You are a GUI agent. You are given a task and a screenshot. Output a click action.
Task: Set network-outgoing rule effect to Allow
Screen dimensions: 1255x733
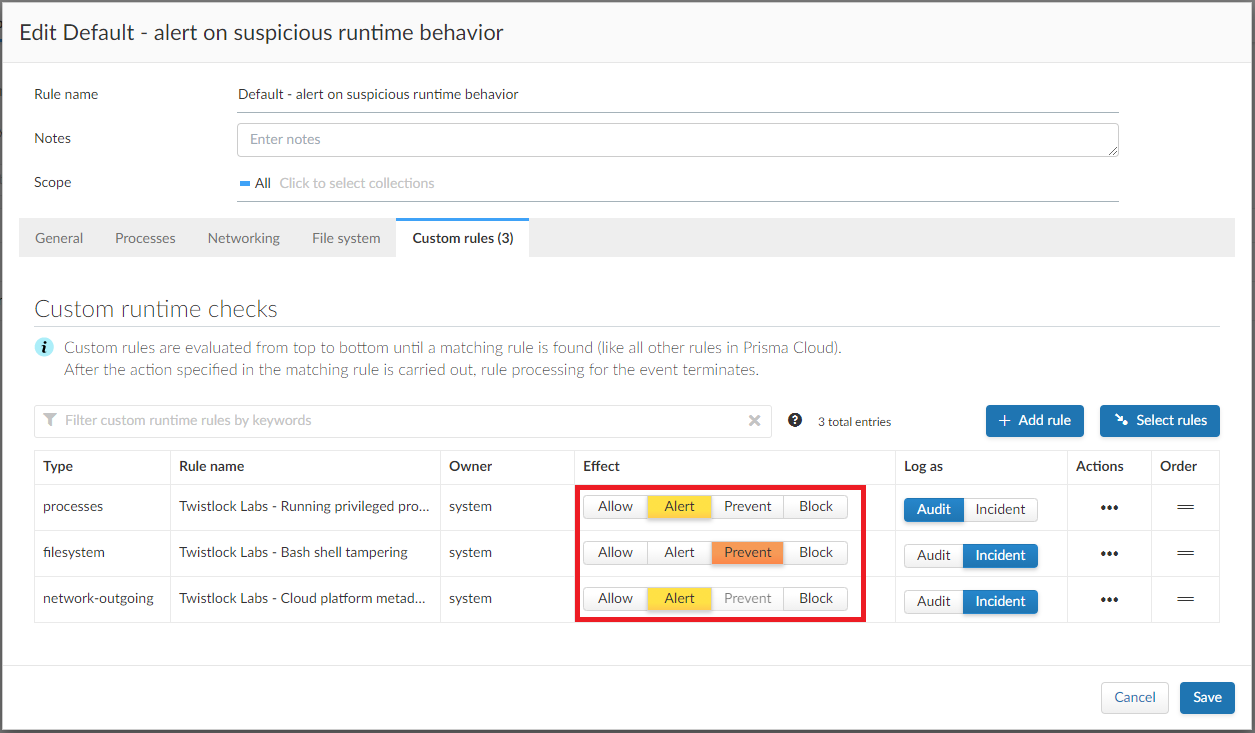pyautogui.click(x=615, y=599)
